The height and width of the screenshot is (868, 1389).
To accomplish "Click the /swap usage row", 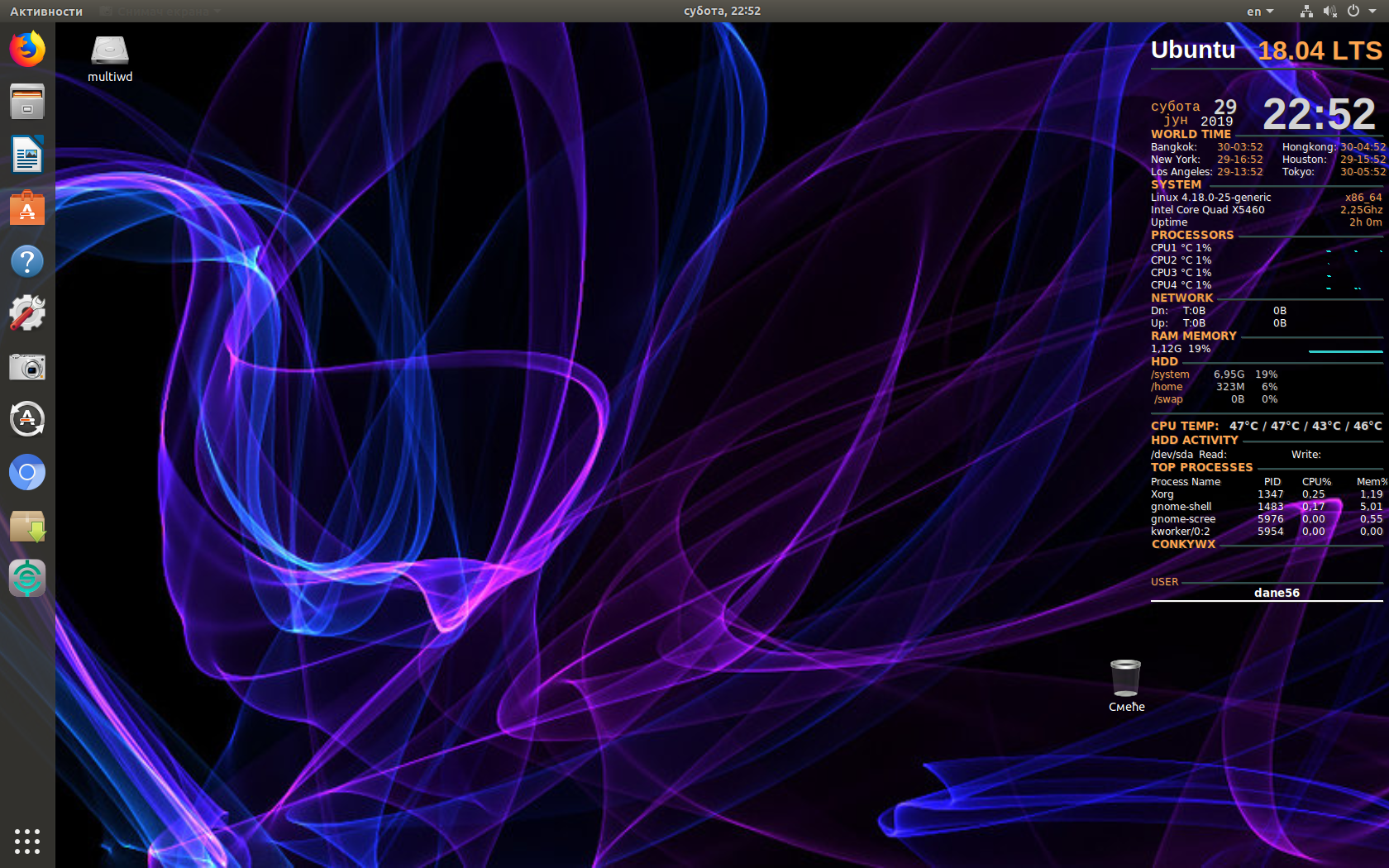I will (x=1215, y=399).
